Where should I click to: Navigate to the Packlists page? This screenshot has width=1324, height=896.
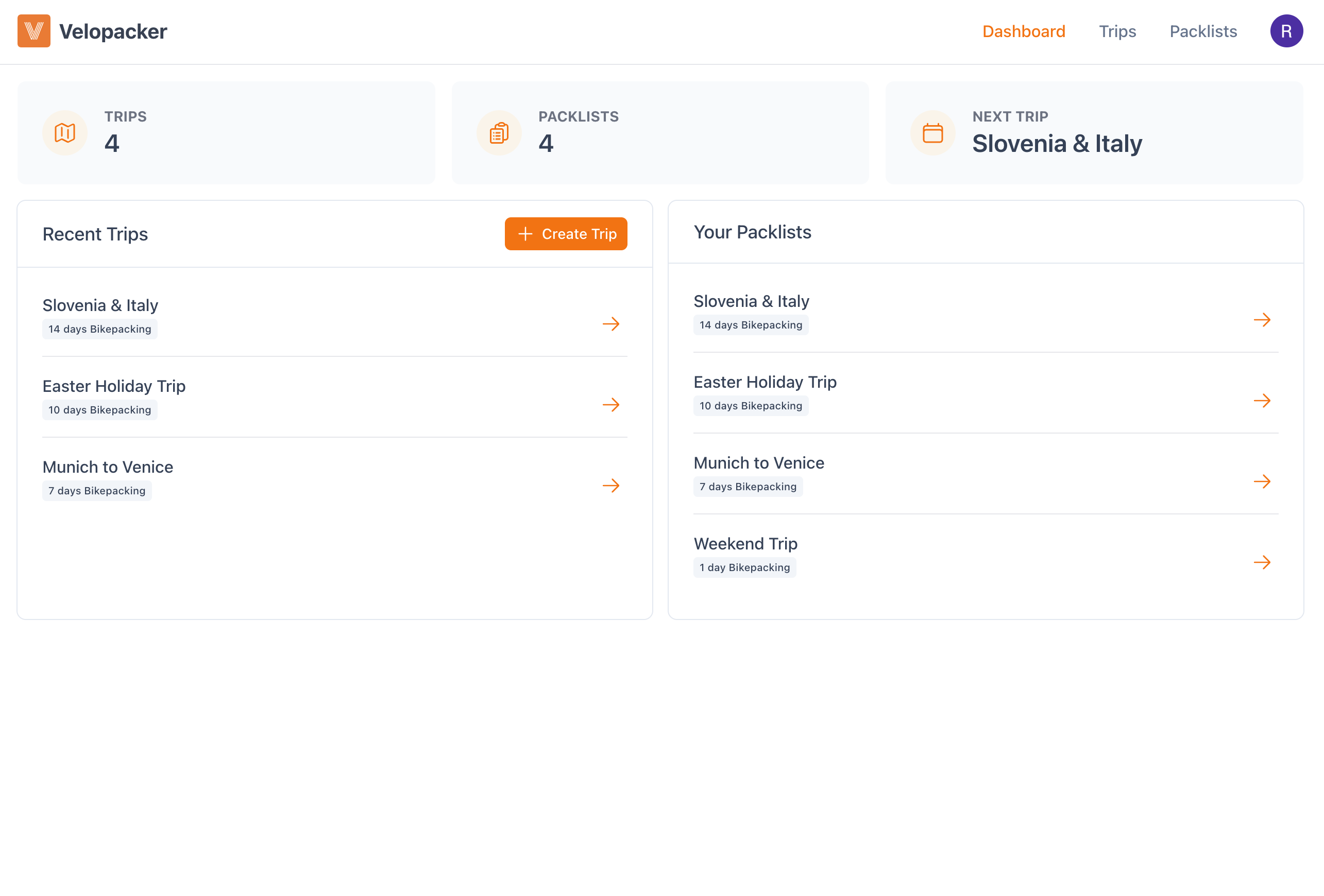point(1202,31)
